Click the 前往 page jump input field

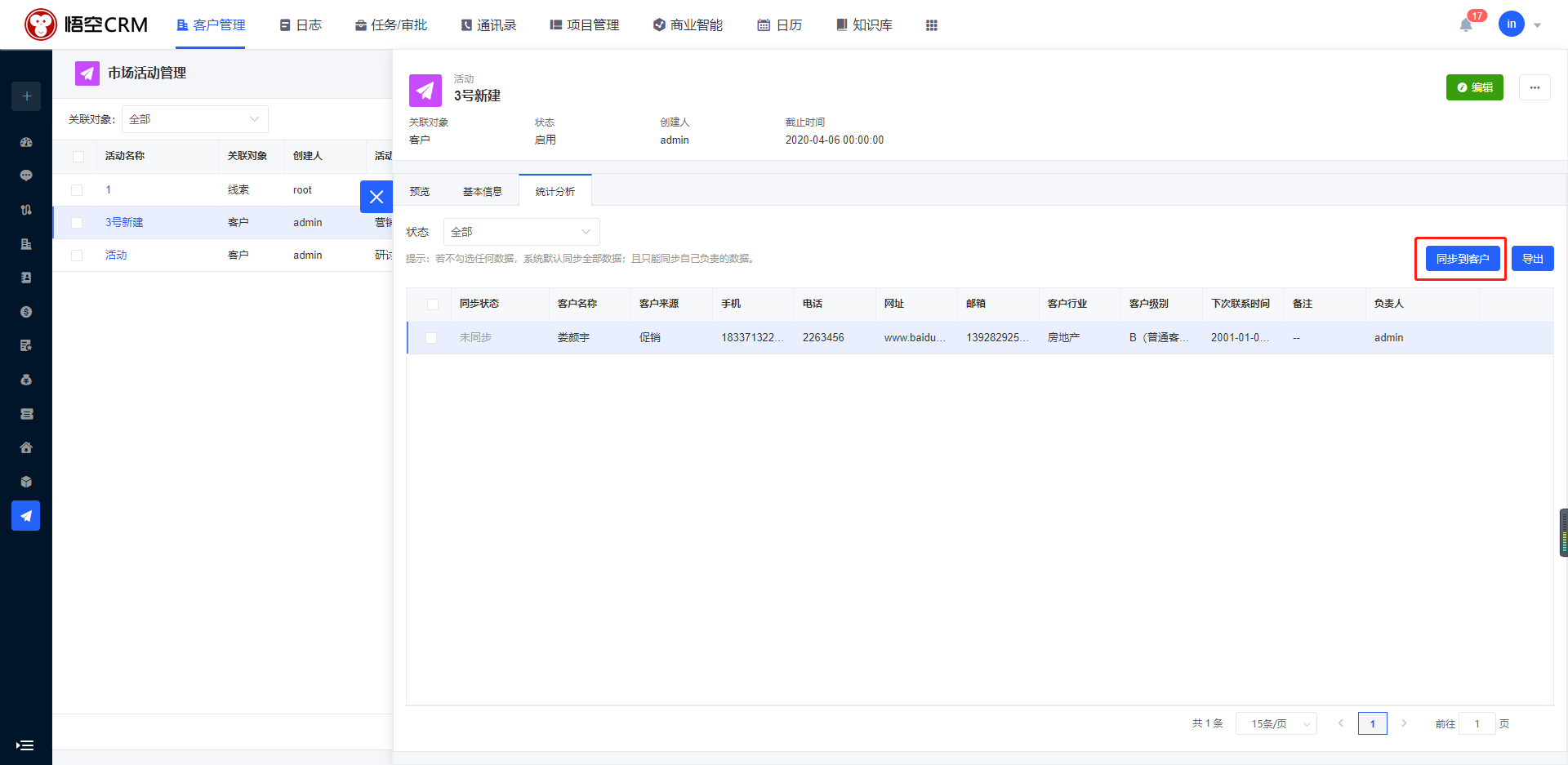coord(1477,723)
